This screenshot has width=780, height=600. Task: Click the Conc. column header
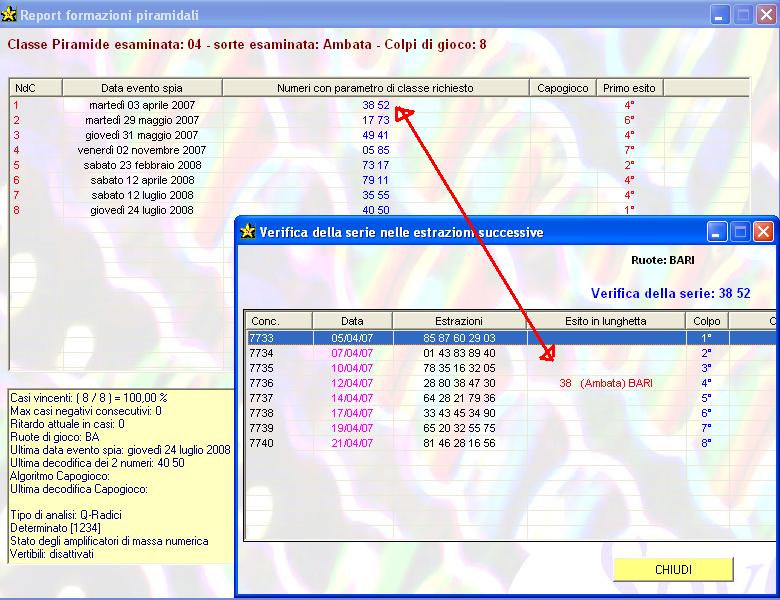279,321
